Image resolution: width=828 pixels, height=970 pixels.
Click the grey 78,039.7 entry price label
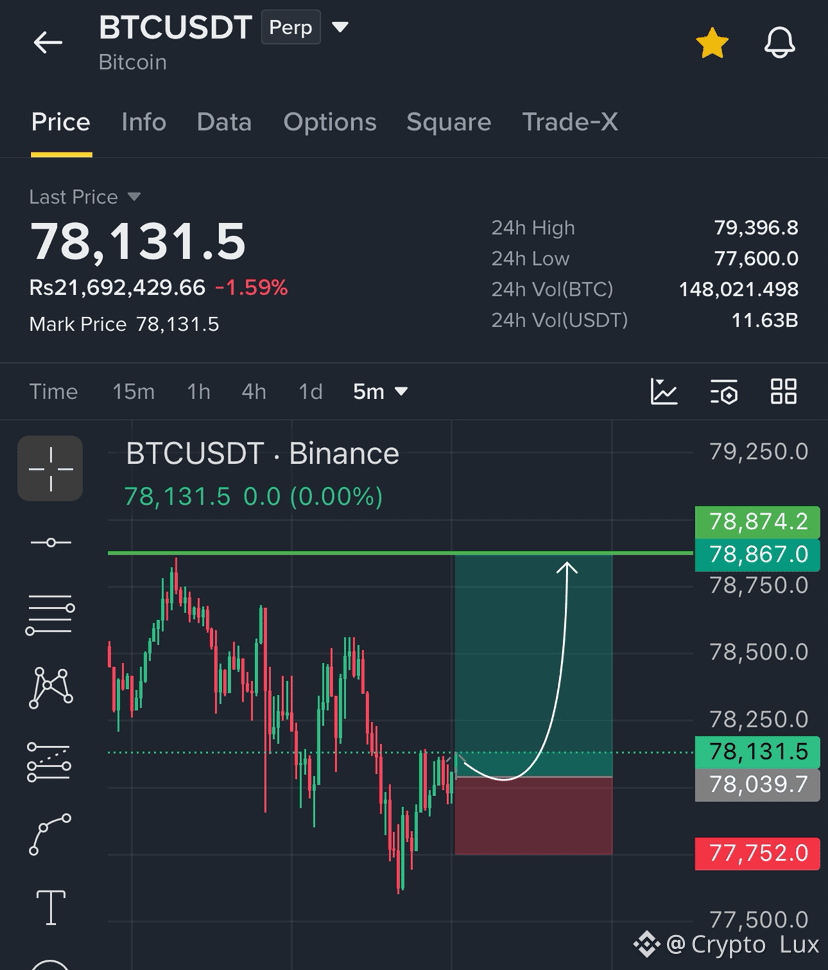click(757, 784)
